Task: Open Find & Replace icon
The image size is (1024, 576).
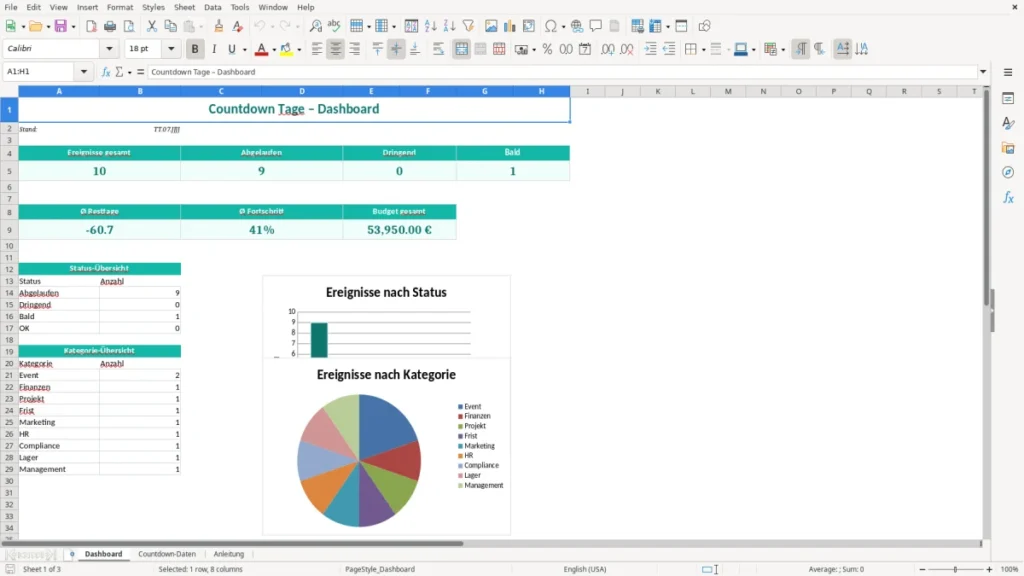Action: (315, 26)
